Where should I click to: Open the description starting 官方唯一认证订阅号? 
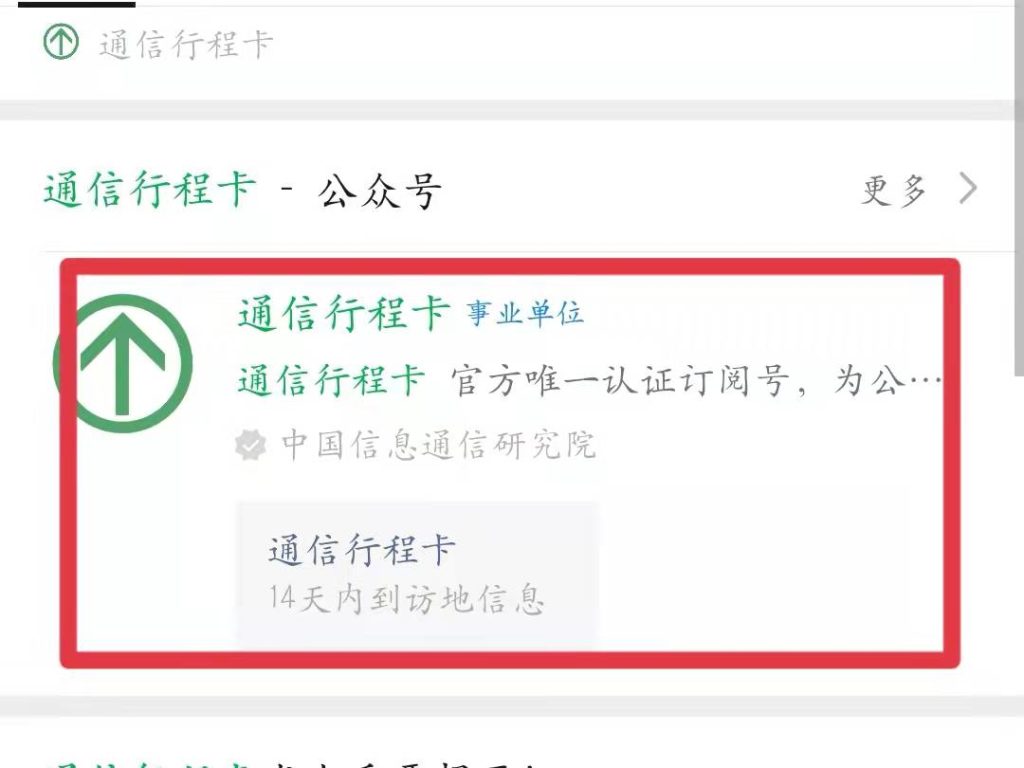pyautogui.click(x=696, y=381)
